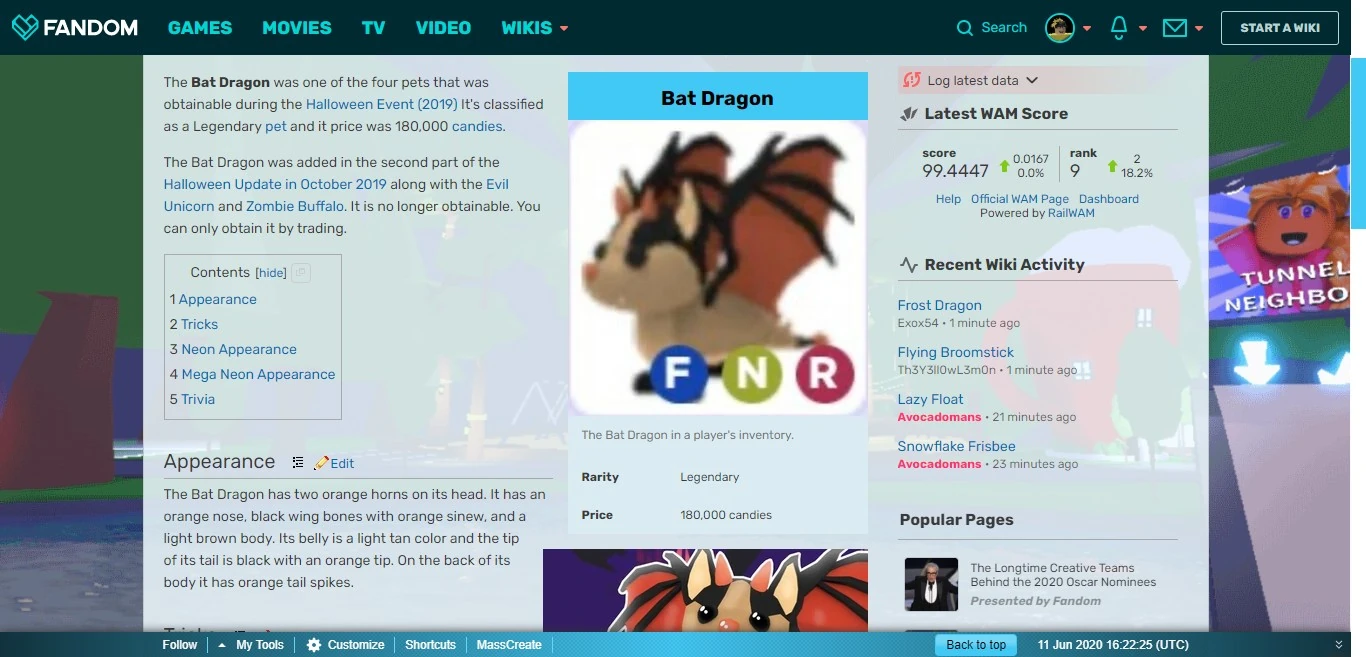Screen dimensions: 1366x657
Task: Jump to 5 Trivia in Contents
Action: 192,399
